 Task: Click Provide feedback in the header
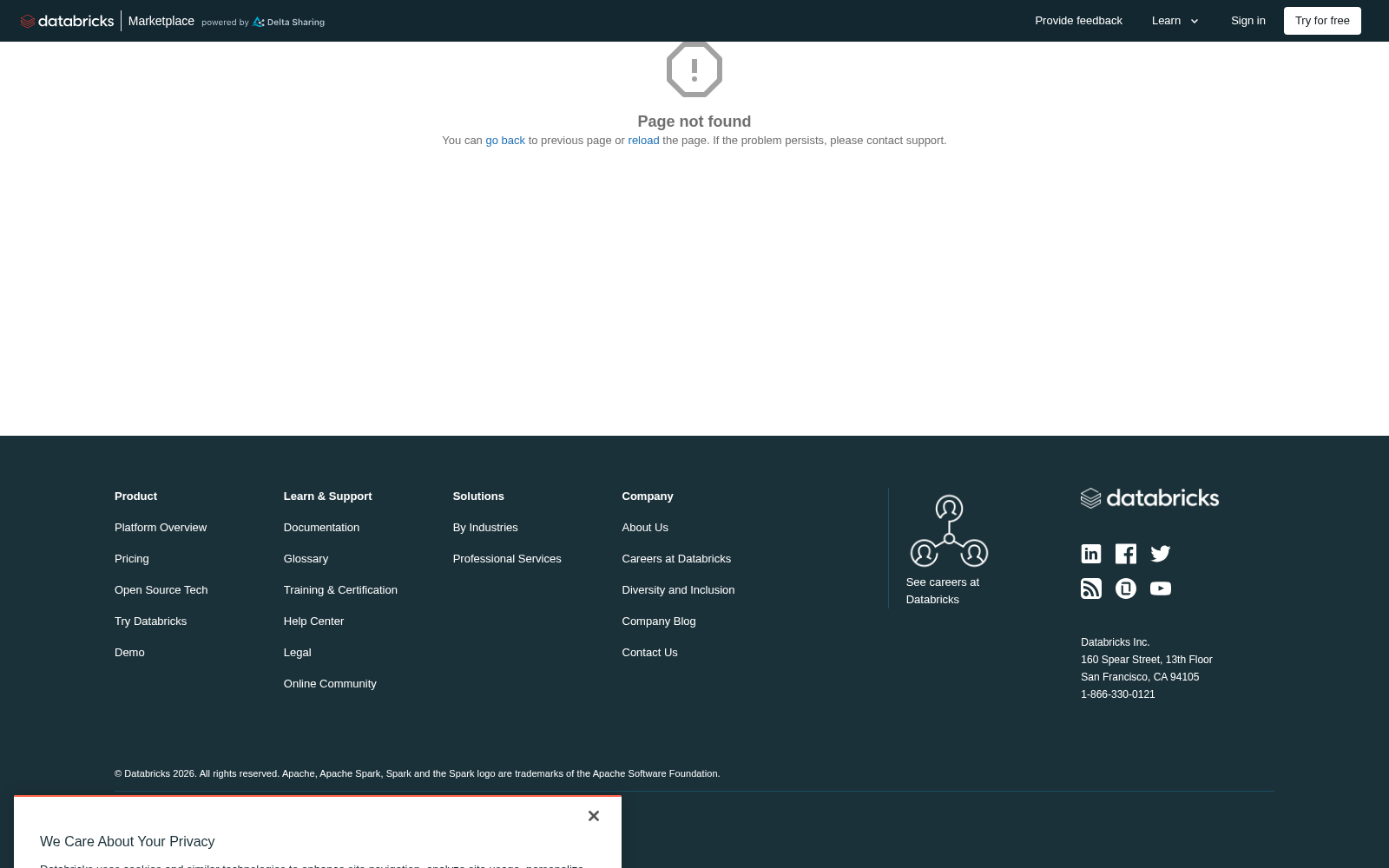click(x=1078, y=21)
